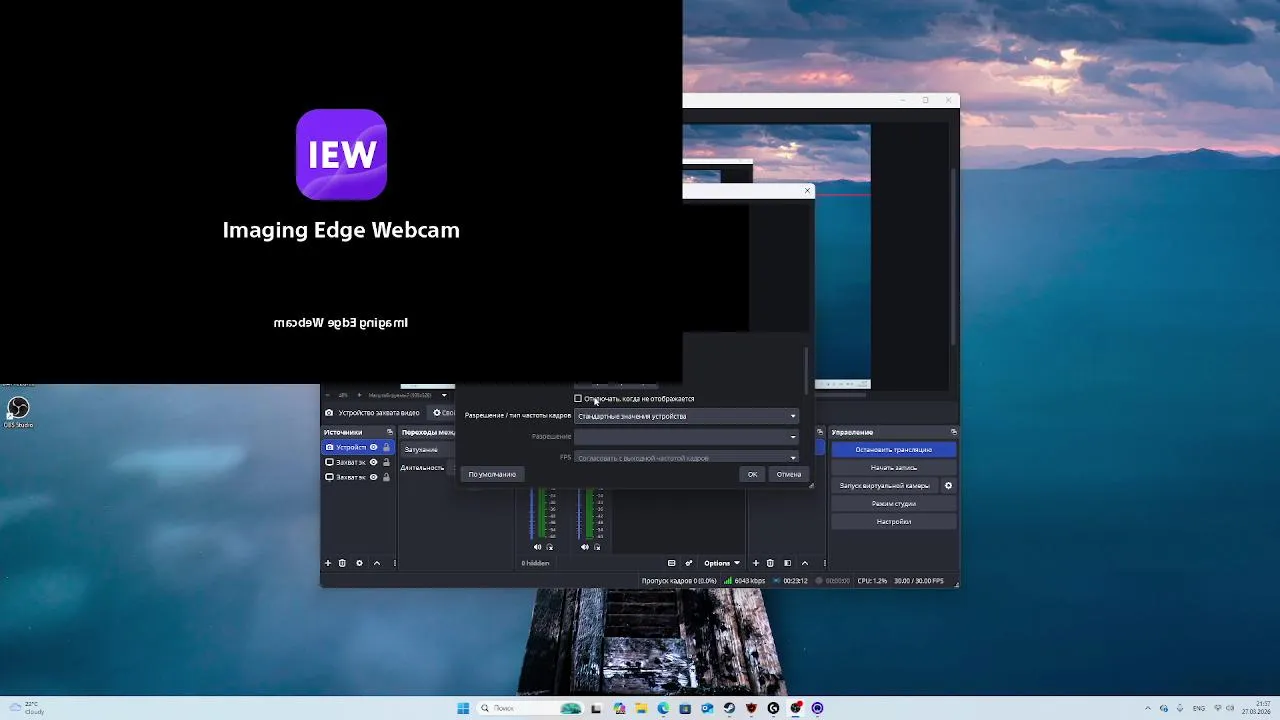Open the Затухание transition dropdown
The height and width of the screenshot is (720, 1280).
[x=427, y=450]
